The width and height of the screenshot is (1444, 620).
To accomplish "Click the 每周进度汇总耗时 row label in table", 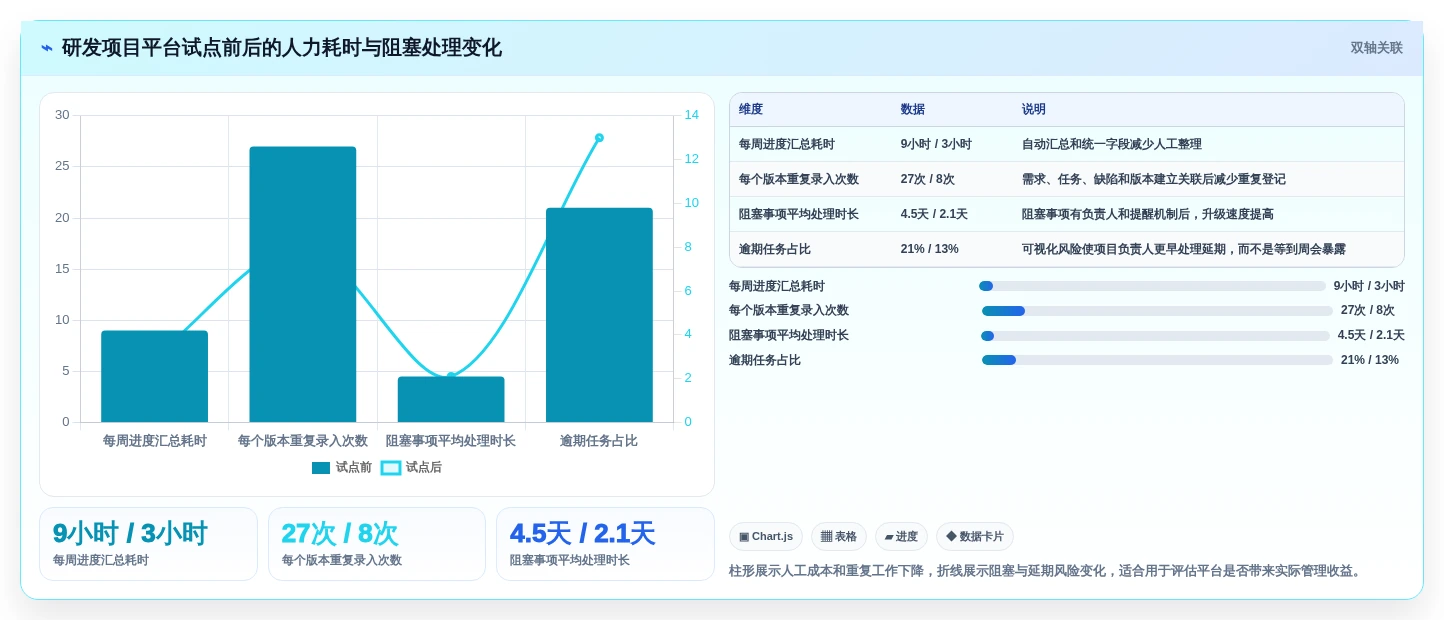I will tap(787, 144).
